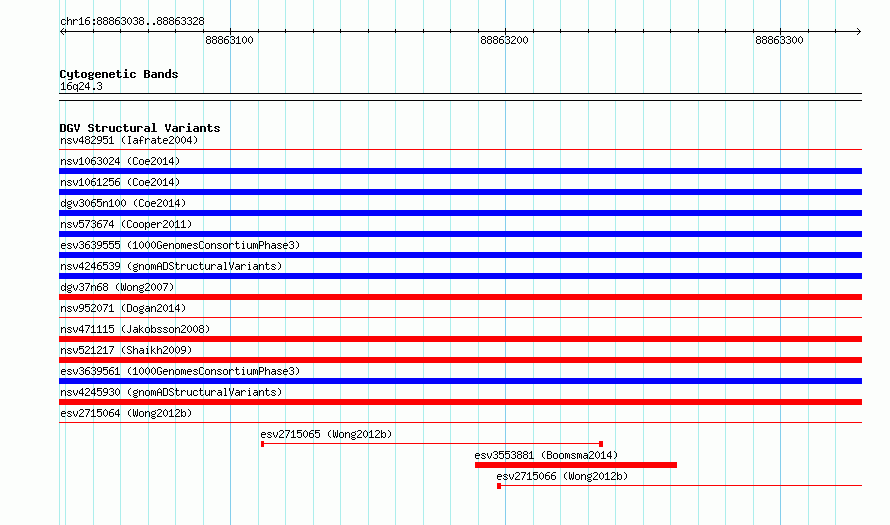Screen dimensions: 890x525
Task: Click the esv3553881 thick red bar
Action: [x=576, y=465]
